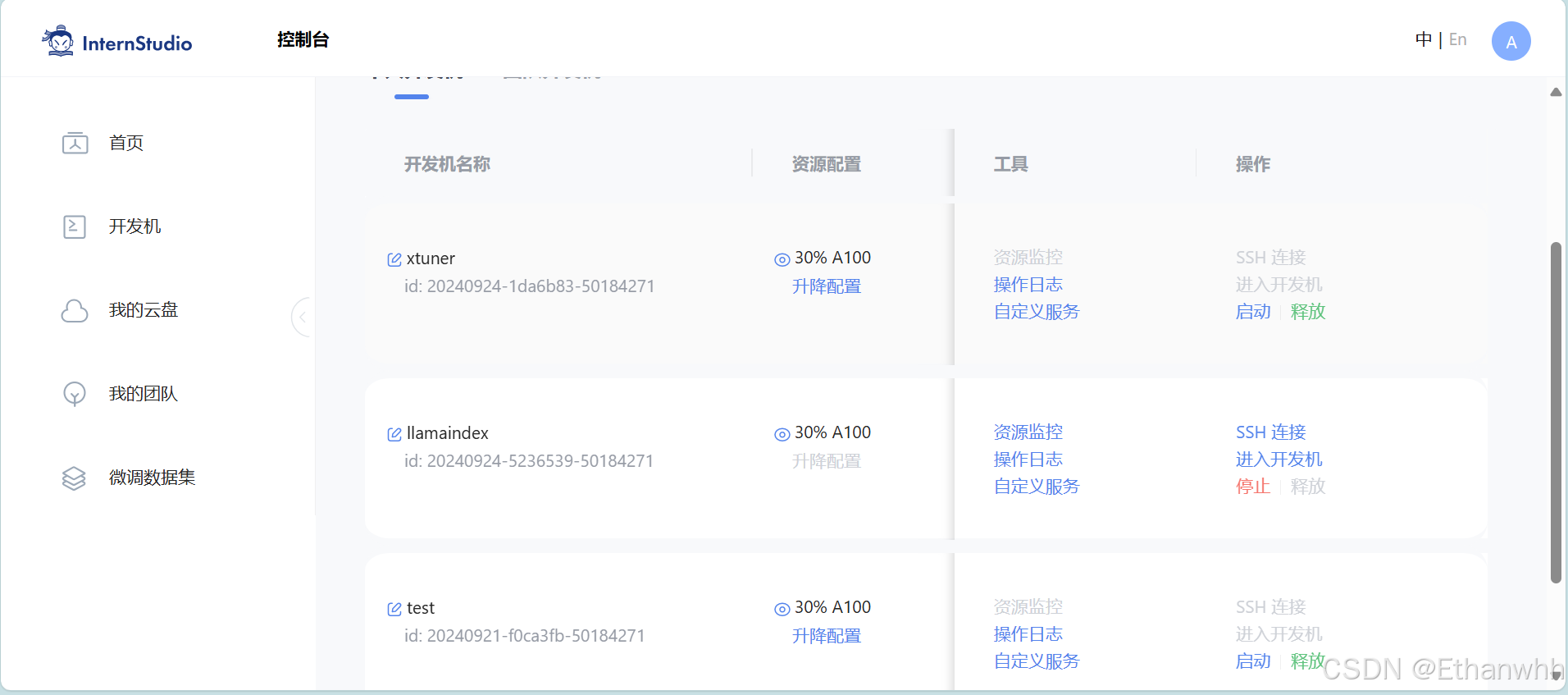Click the xtuner machine name

(431, 258)
